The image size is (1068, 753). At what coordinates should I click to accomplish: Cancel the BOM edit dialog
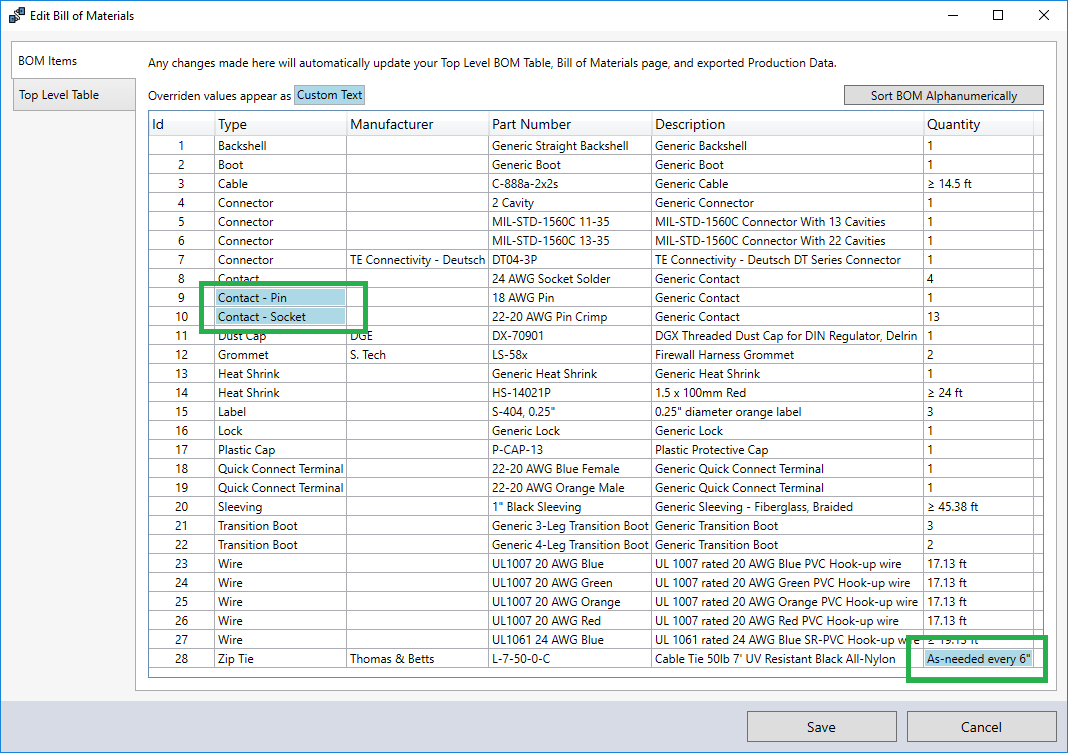pos(981,726)
